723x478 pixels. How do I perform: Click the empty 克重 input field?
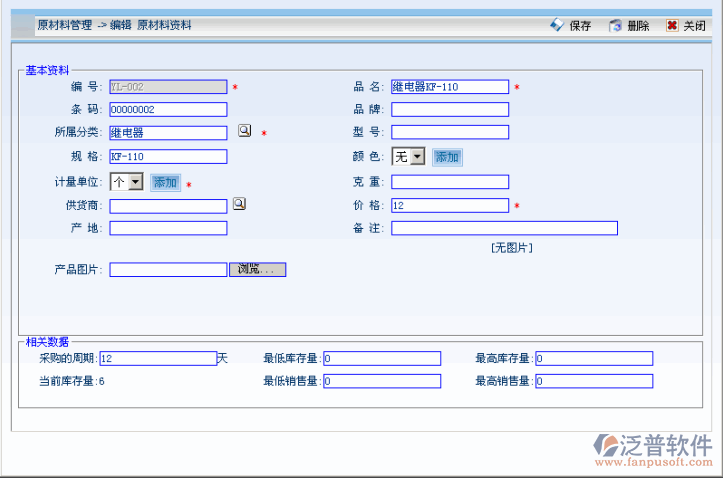tap(450, 182)
